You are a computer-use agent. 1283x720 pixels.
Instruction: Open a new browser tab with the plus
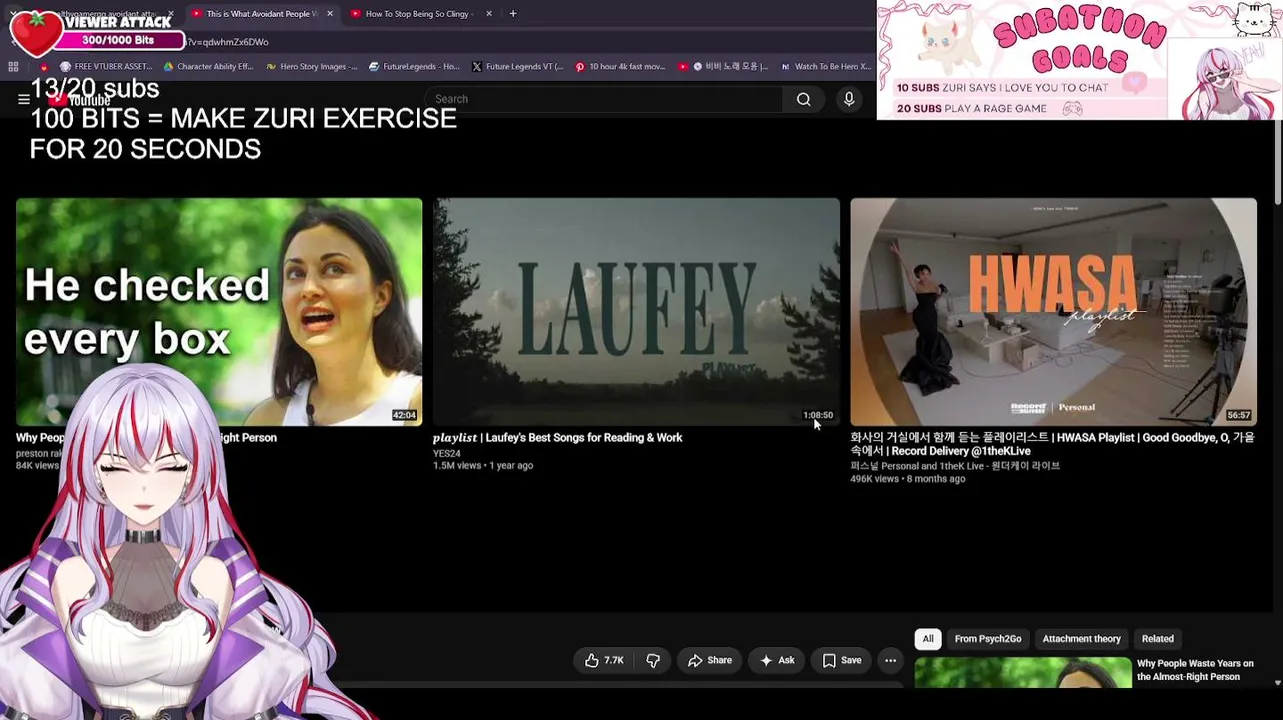(x=513, y=14)
